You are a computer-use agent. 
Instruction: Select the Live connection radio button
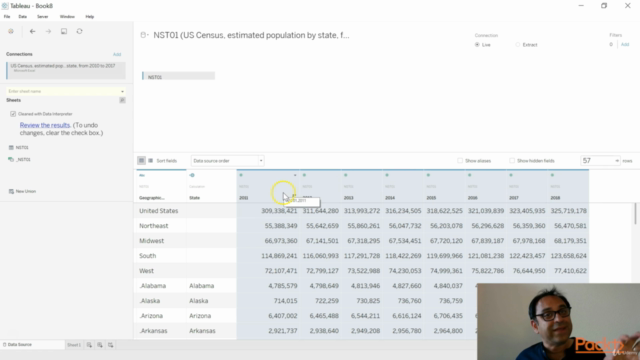[x=477, y=44]
